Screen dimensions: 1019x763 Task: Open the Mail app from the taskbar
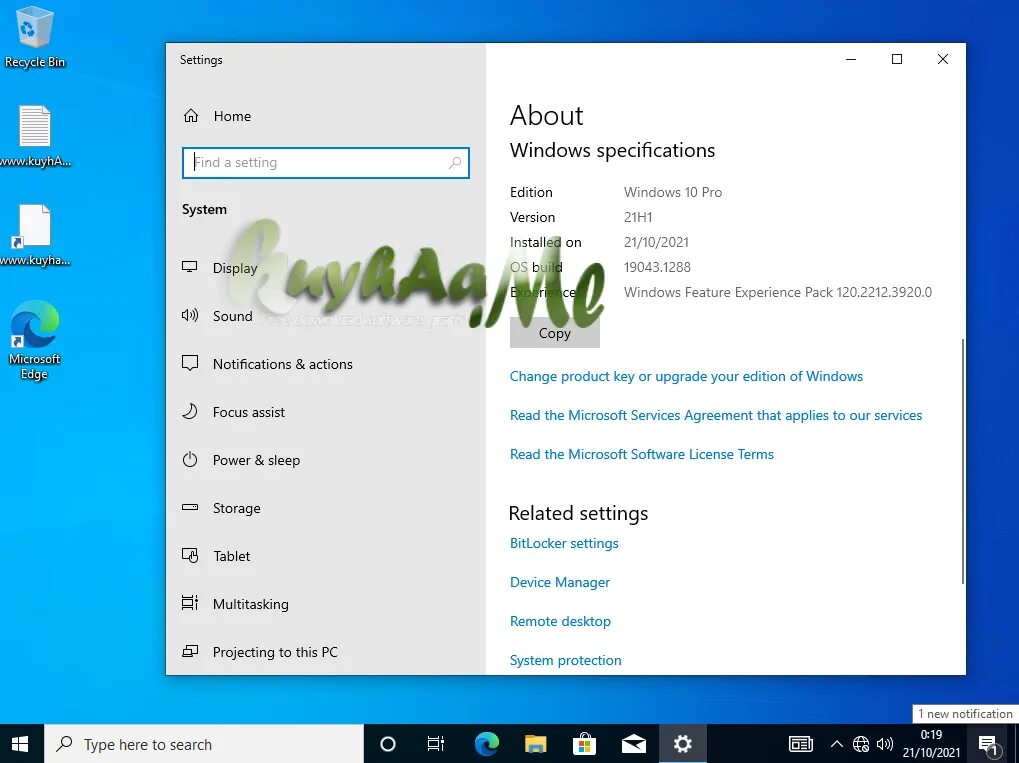[634, 744]
